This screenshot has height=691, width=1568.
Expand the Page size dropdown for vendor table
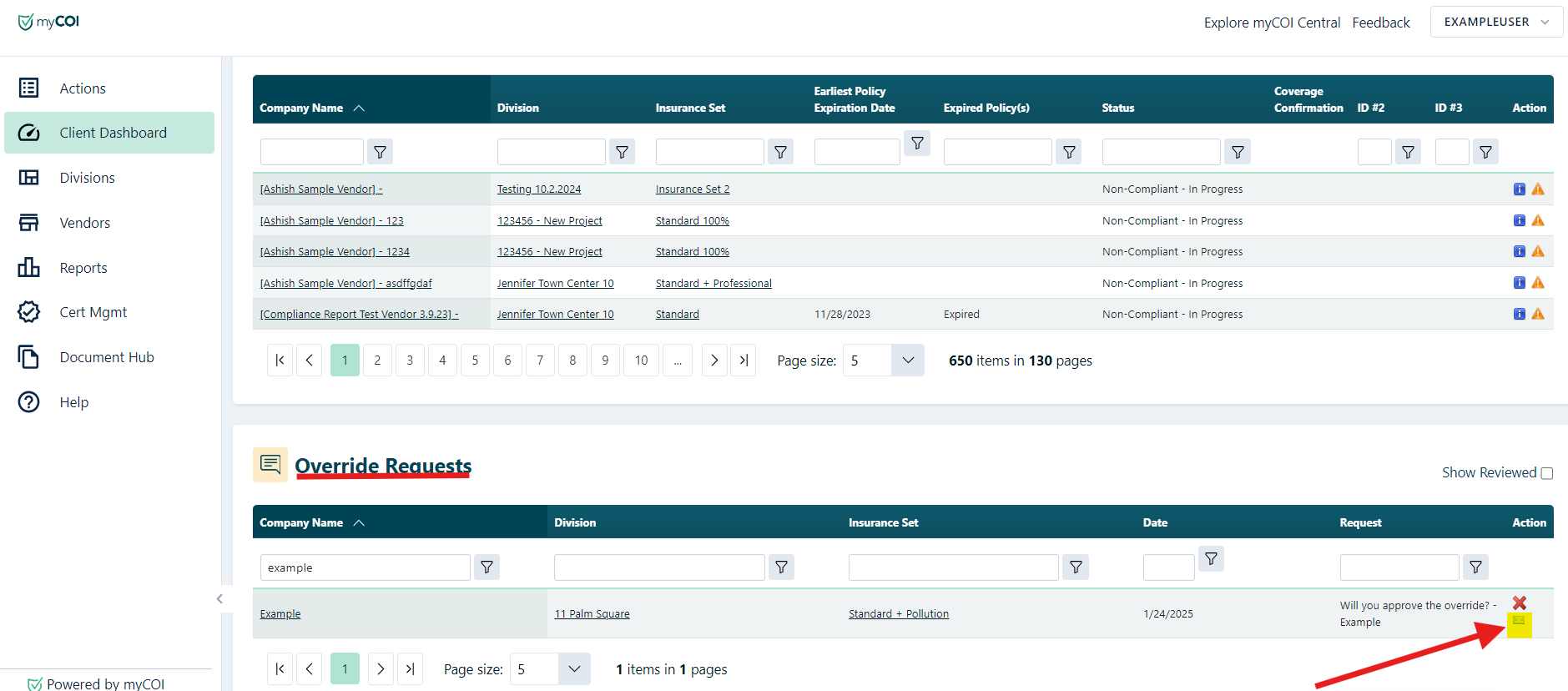(908, 361)
